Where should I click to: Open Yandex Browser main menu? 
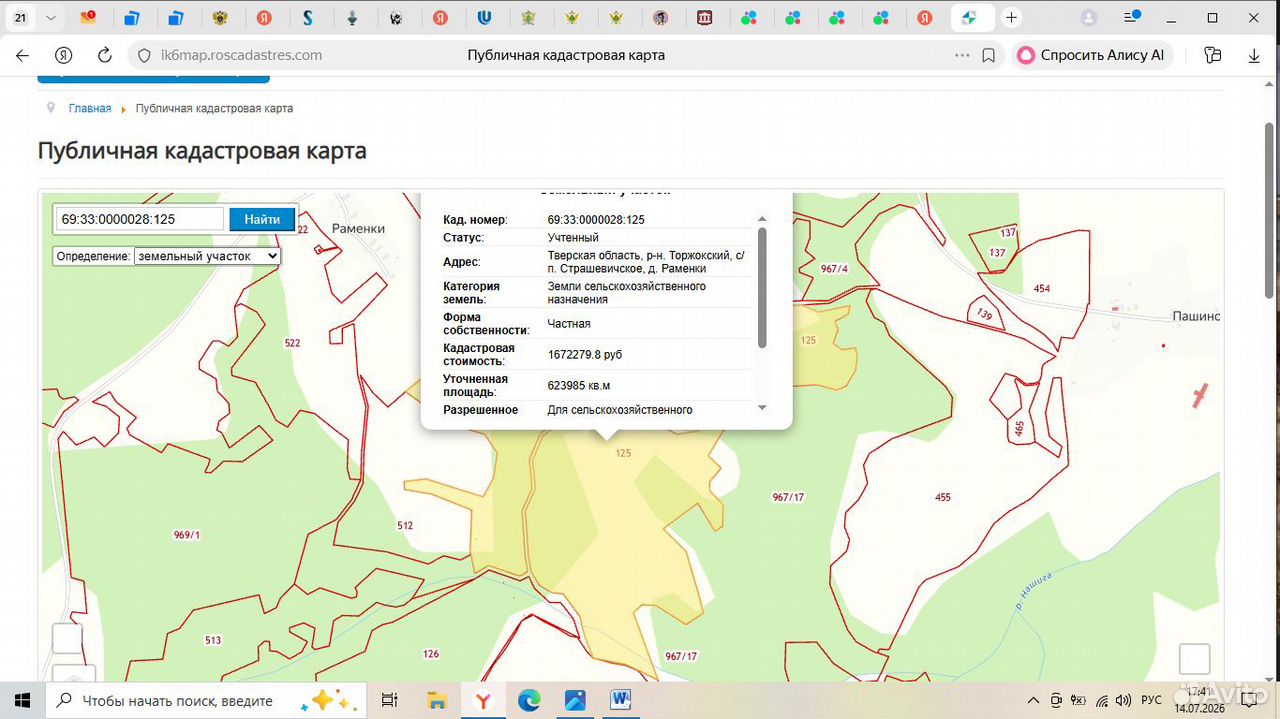1132,17
